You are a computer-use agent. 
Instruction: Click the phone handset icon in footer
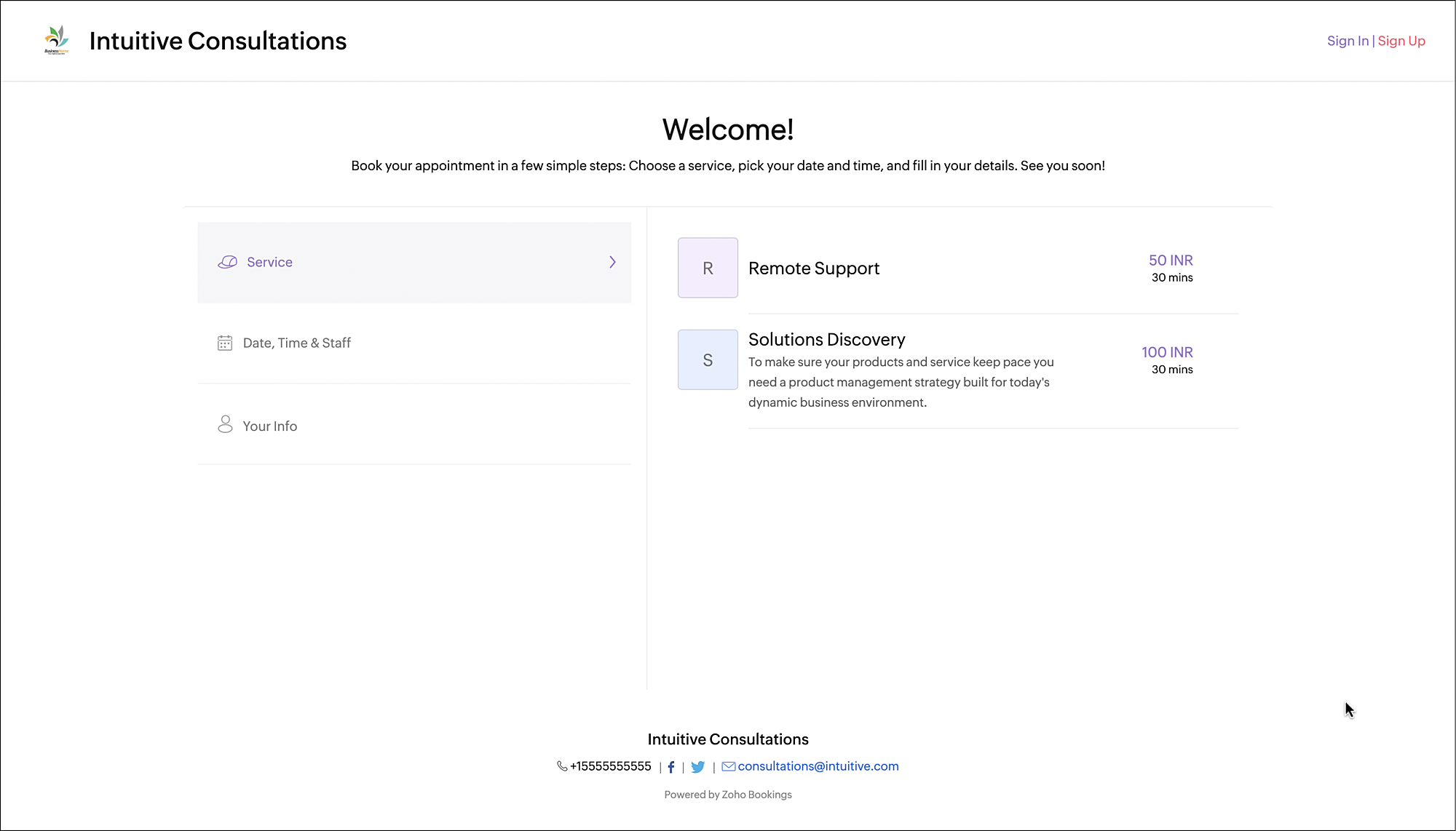[x=562, y=766]
